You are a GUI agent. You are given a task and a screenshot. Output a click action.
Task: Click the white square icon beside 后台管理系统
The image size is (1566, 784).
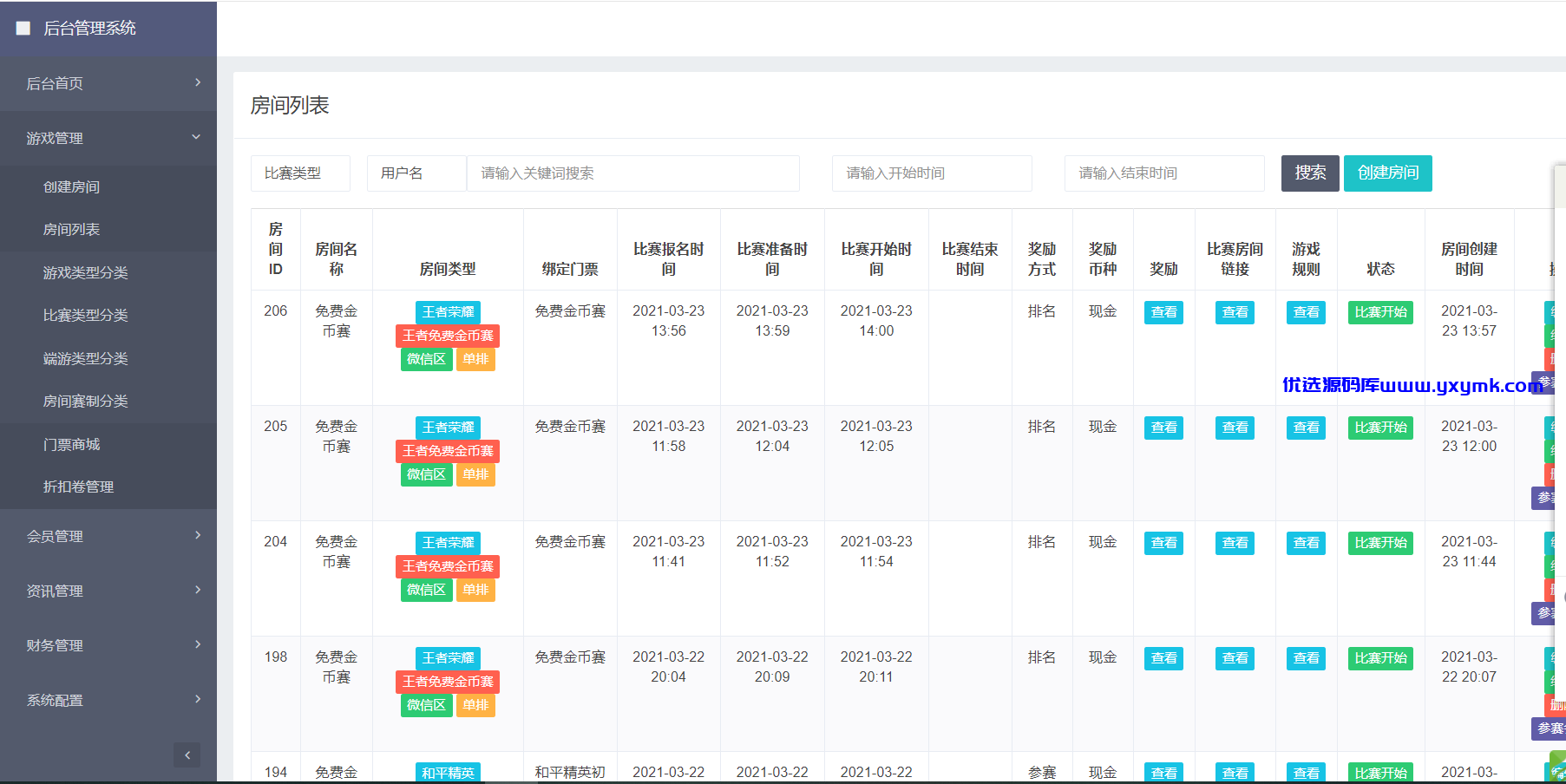(23, 28)
